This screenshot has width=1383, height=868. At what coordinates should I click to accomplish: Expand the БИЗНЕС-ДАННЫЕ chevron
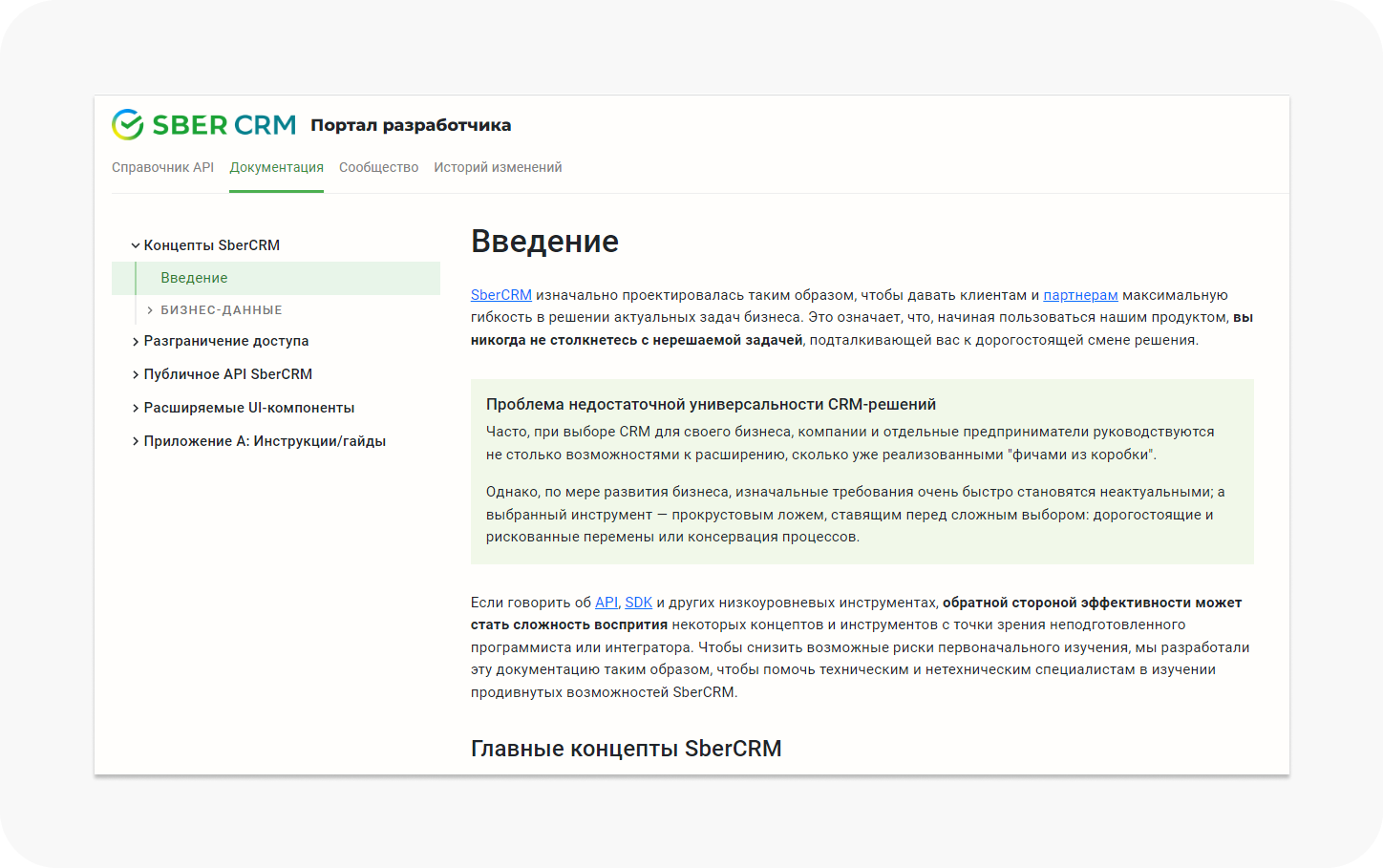click(150, 310)
